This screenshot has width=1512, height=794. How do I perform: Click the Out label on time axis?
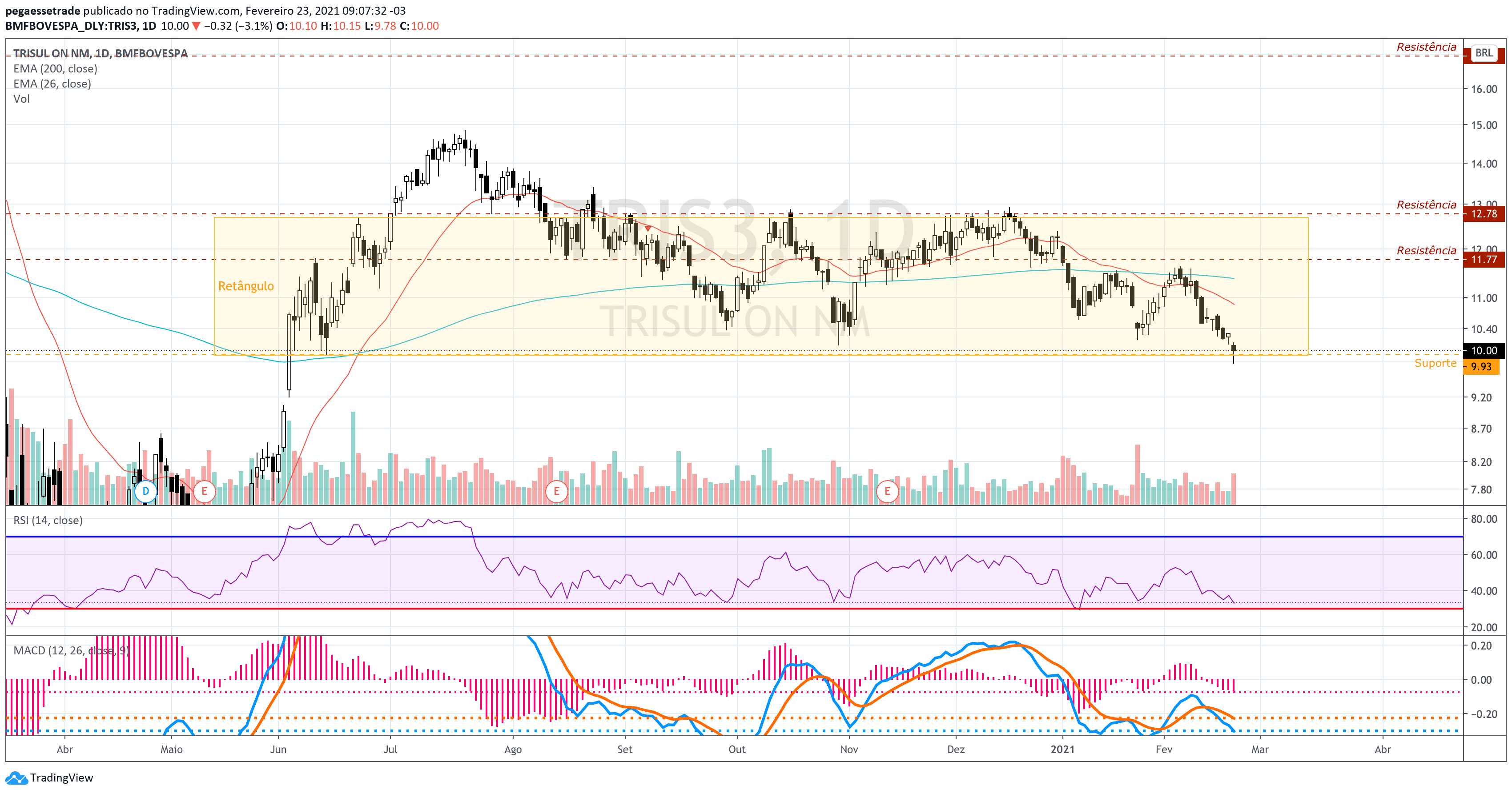pyautogui.click(x=737, y=750)
